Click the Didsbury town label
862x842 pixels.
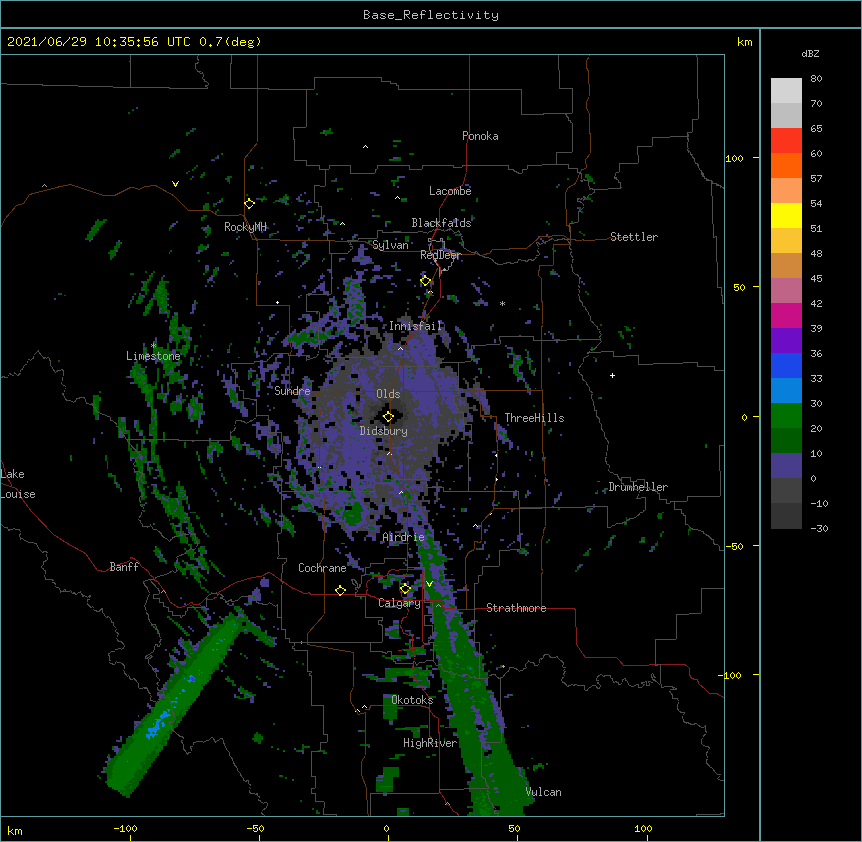(384, 431)
